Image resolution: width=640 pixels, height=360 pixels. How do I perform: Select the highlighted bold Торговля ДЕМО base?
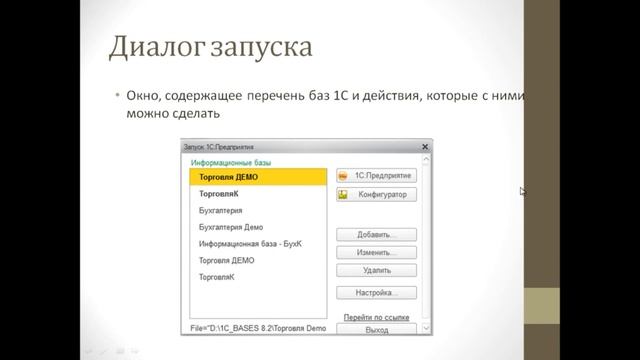(258, 177)
